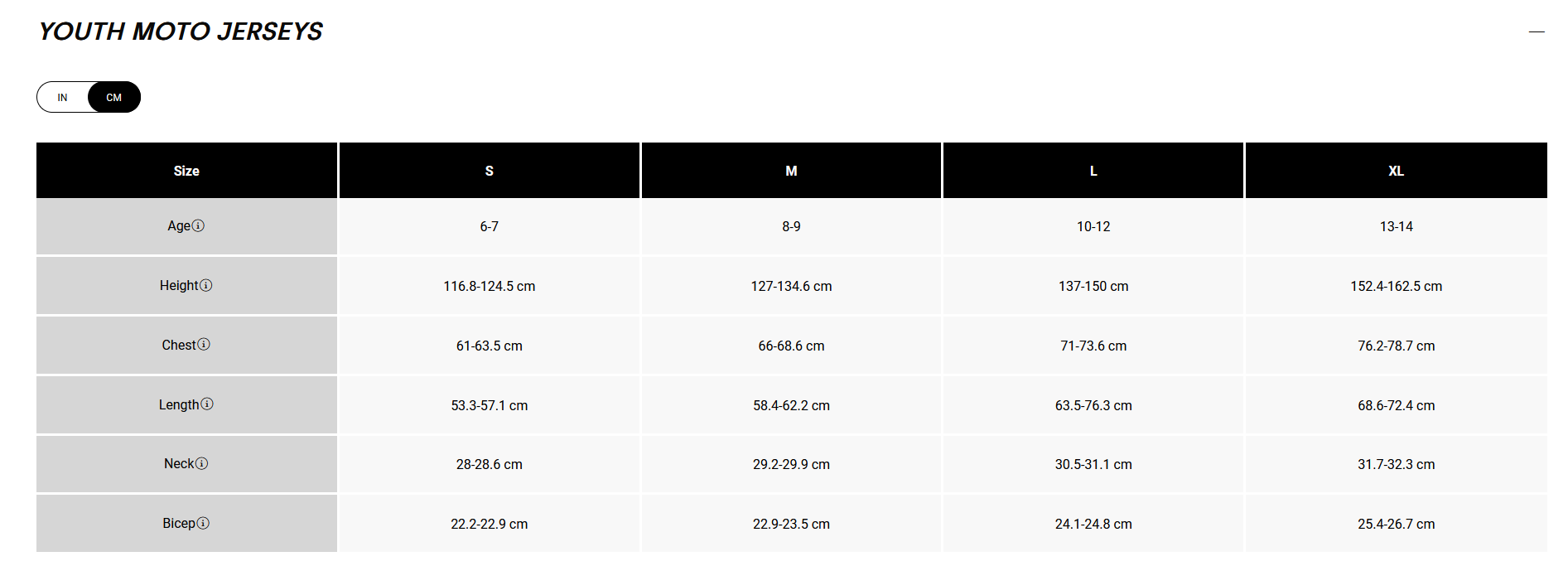The image size is (1568, 566).
Task: Open the Bicep info icon
Action: coord(203,523)
